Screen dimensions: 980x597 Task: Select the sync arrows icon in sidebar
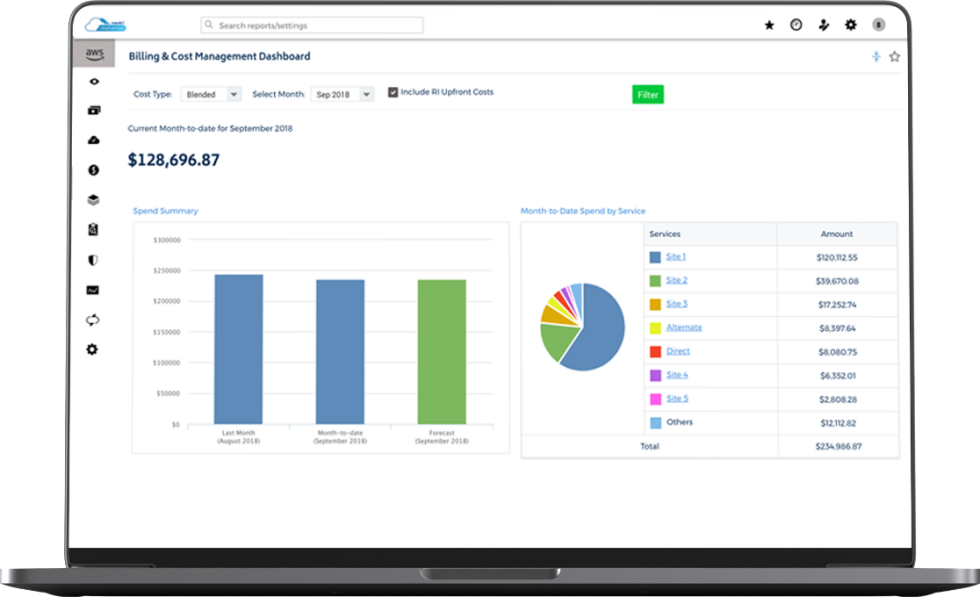point(93,319)
